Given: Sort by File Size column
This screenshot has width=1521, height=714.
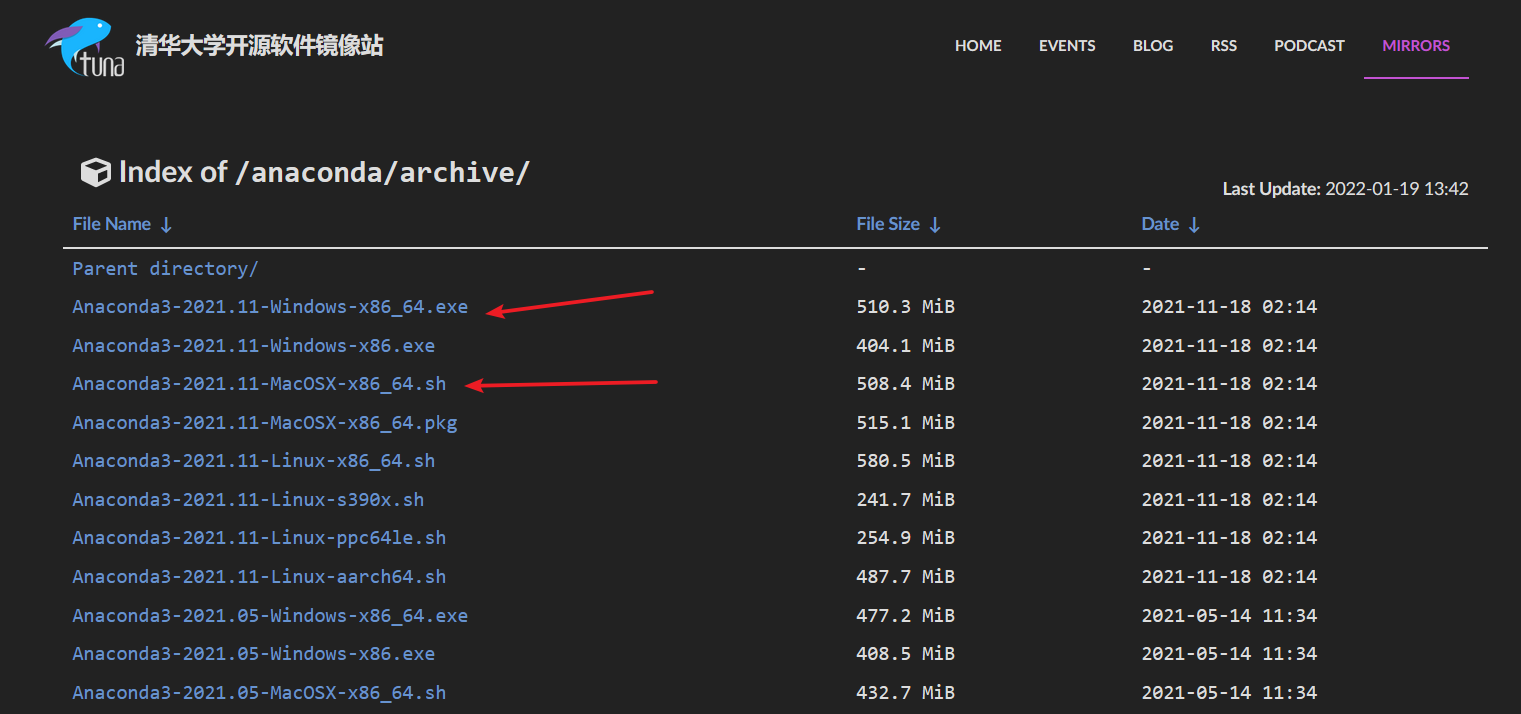Looking at the screenshot, I should pos(898,224).
